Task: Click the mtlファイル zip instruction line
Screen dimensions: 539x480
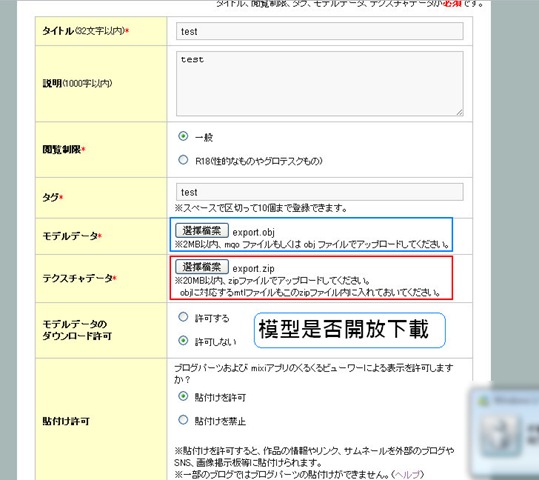Action: coord(310,293)
